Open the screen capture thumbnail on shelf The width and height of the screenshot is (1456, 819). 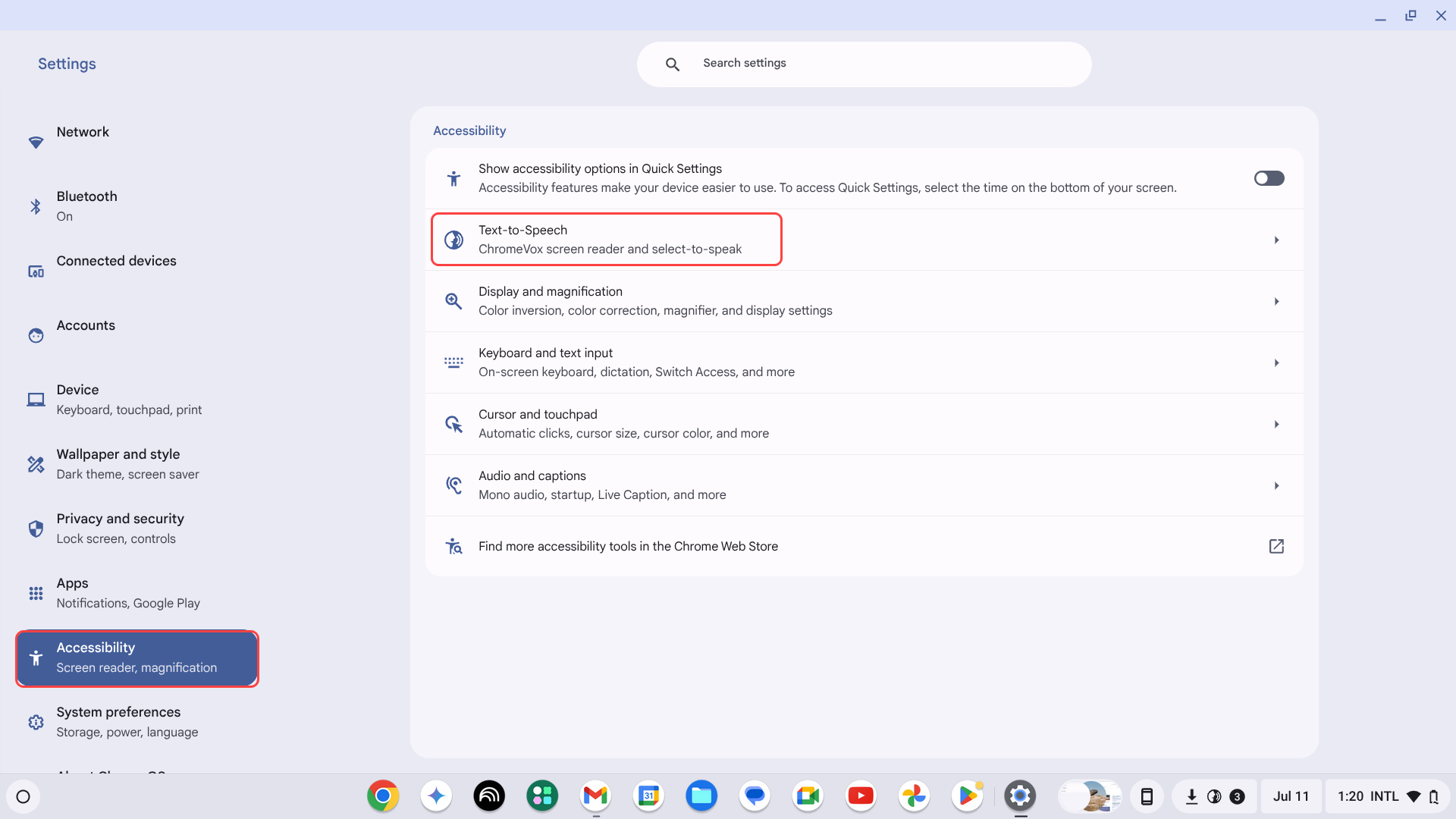click(1090, 796)
